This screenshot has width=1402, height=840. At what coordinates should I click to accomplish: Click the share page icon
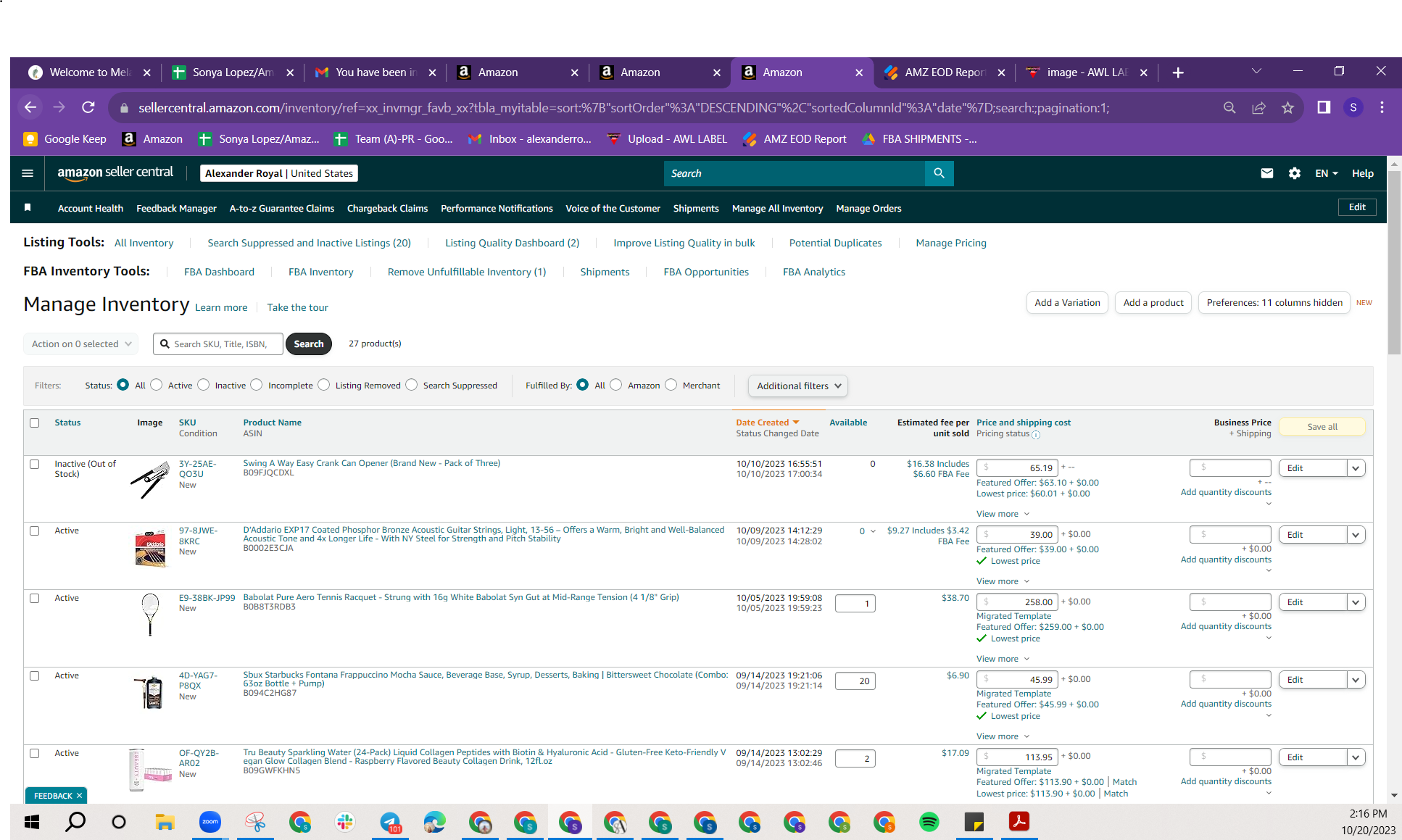pos(1258,107)
